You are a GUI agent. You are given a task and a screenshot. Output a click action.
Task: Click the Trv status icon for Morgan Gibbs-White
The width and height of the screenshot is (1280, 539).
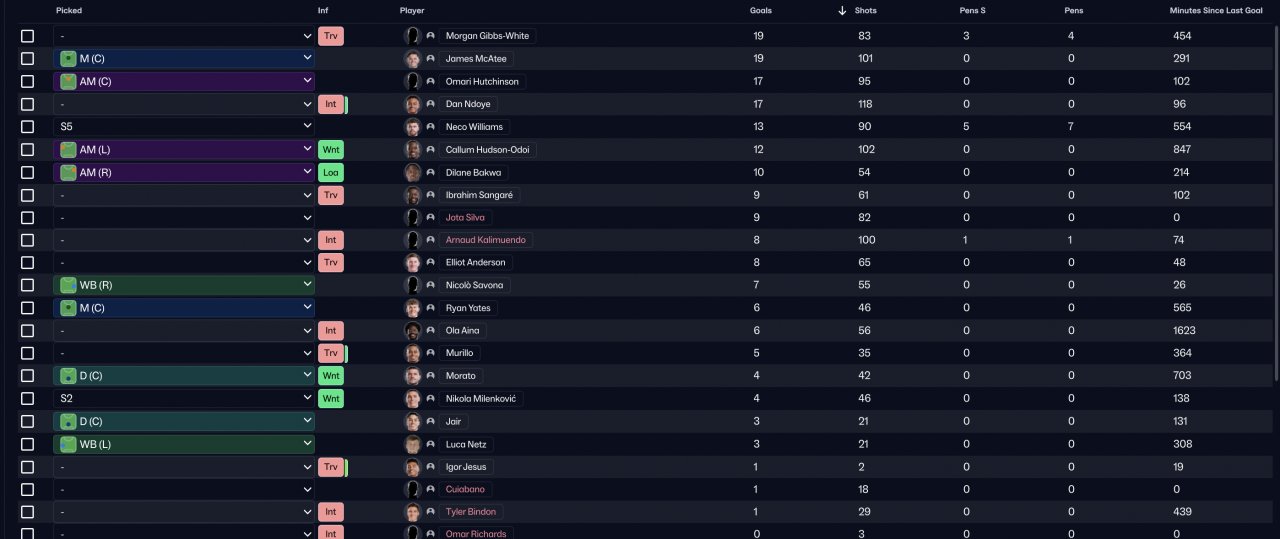pos(331,36)
